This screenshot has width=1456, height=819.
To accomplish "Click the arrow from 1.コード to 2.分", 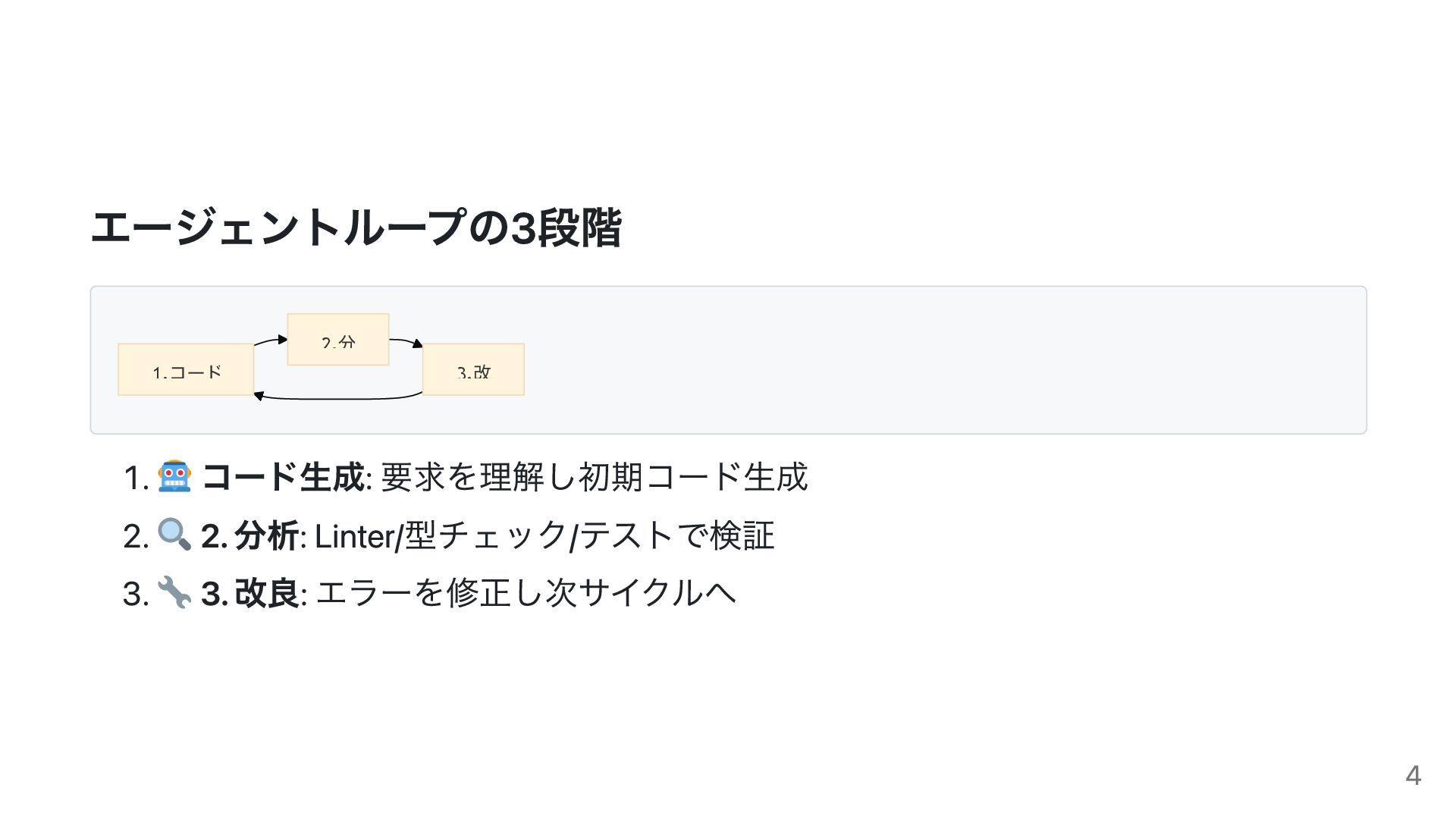I will 271,341.
